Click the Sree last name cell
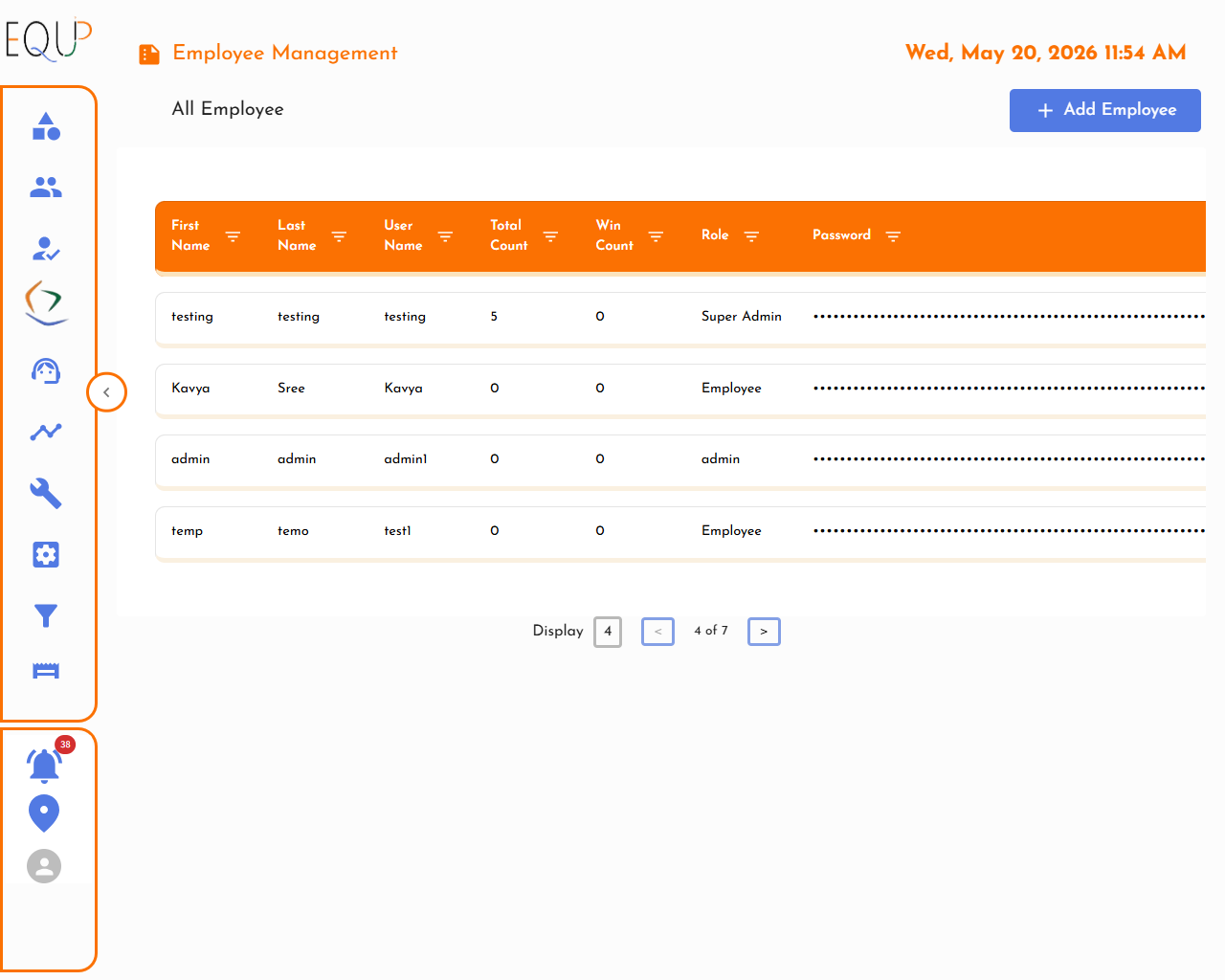The height and width of the screenshot is (980, 1225). click(x=291, y=389)
